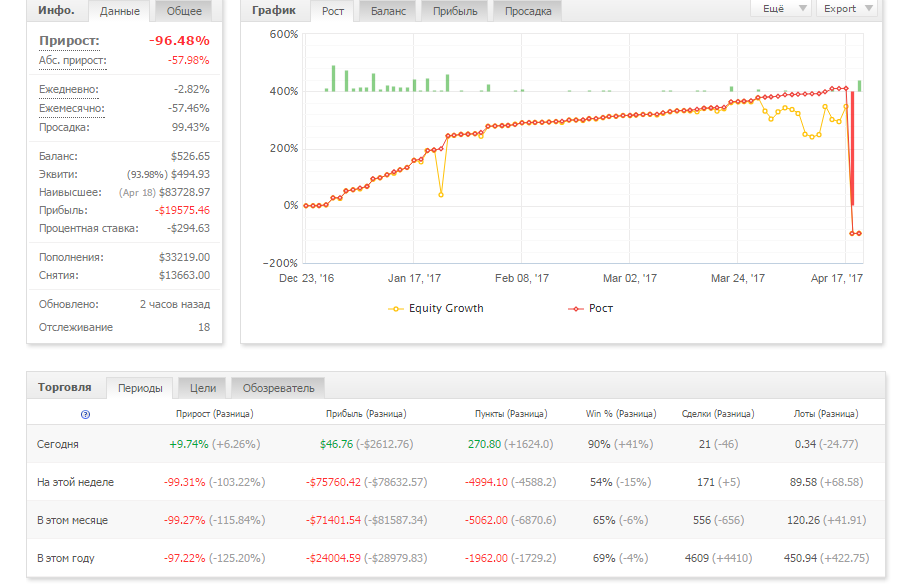Click the $33219.00 deposits value
The image size is (921, 584).
pos(184,257)
